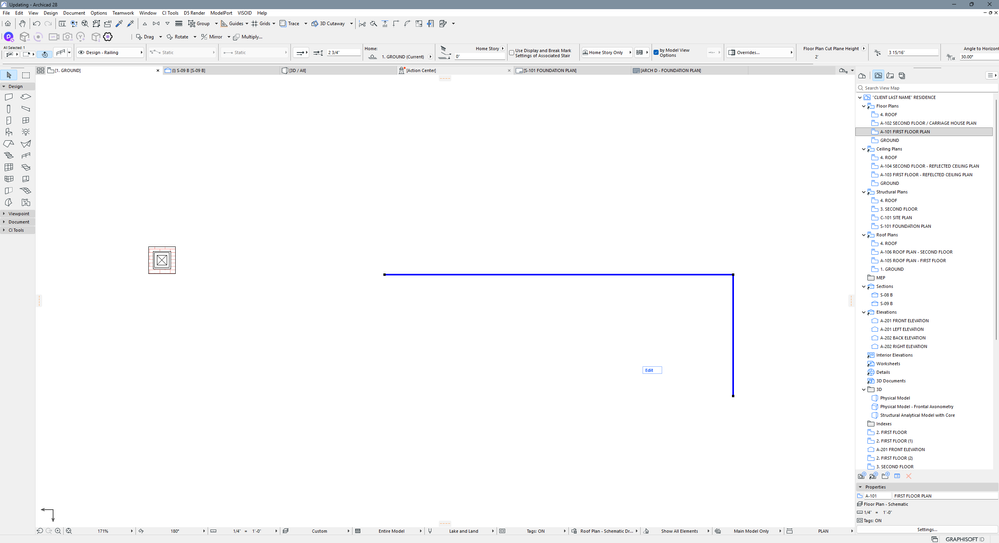The width and height of the screenshot is (999, 543).
Task: Select the Mesh tool in toolbox
Action: coord(25,191)
